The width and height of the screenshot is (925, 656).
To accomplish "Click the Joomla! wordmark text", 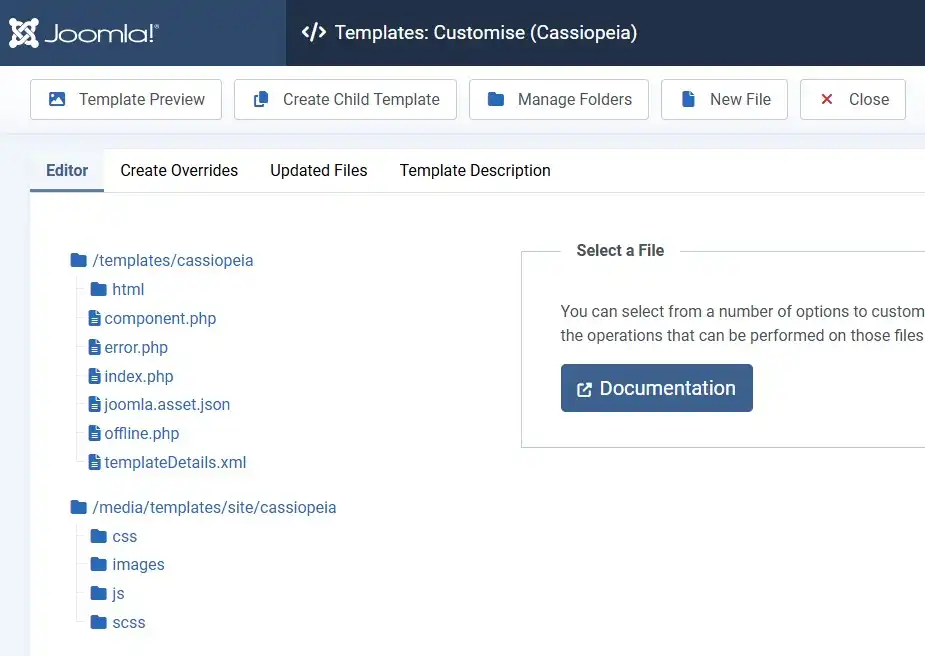I will click(101, 34).
